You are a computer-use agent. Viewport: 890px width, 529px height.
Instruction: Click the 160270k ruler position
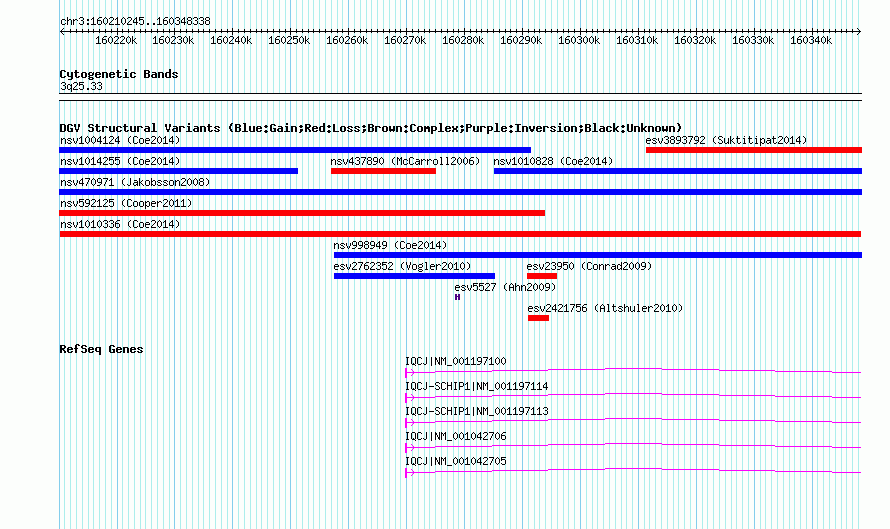(405, 40)
